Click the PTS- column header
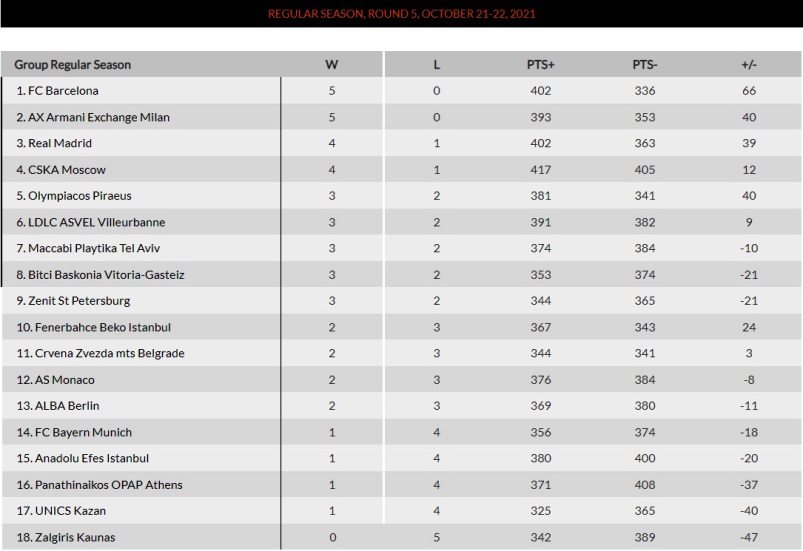 pos(645,65)
